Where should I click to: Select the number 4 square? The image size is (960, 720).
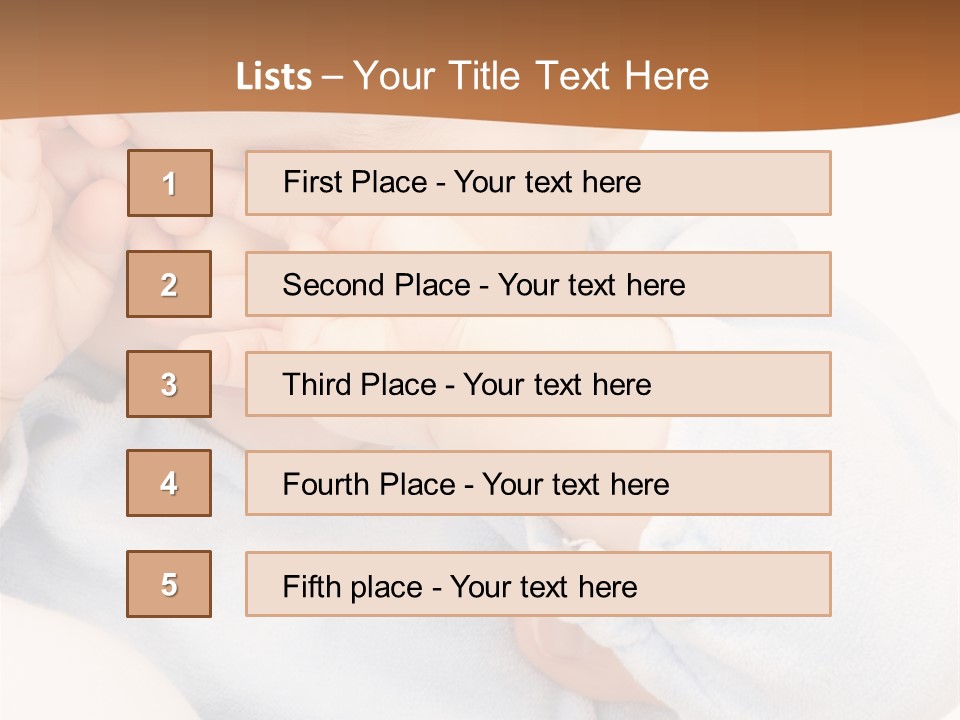pyautogui.click(x=169, y=483)
